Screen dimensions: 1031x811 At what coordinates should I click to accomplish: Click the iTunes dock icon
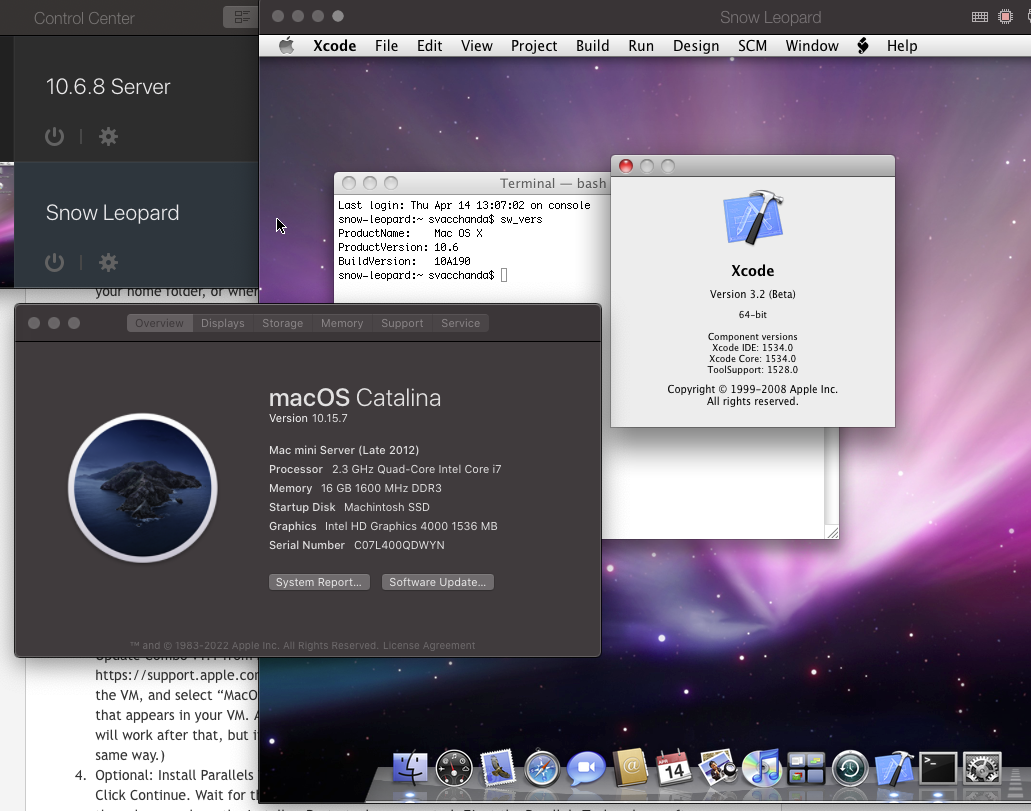762,768
